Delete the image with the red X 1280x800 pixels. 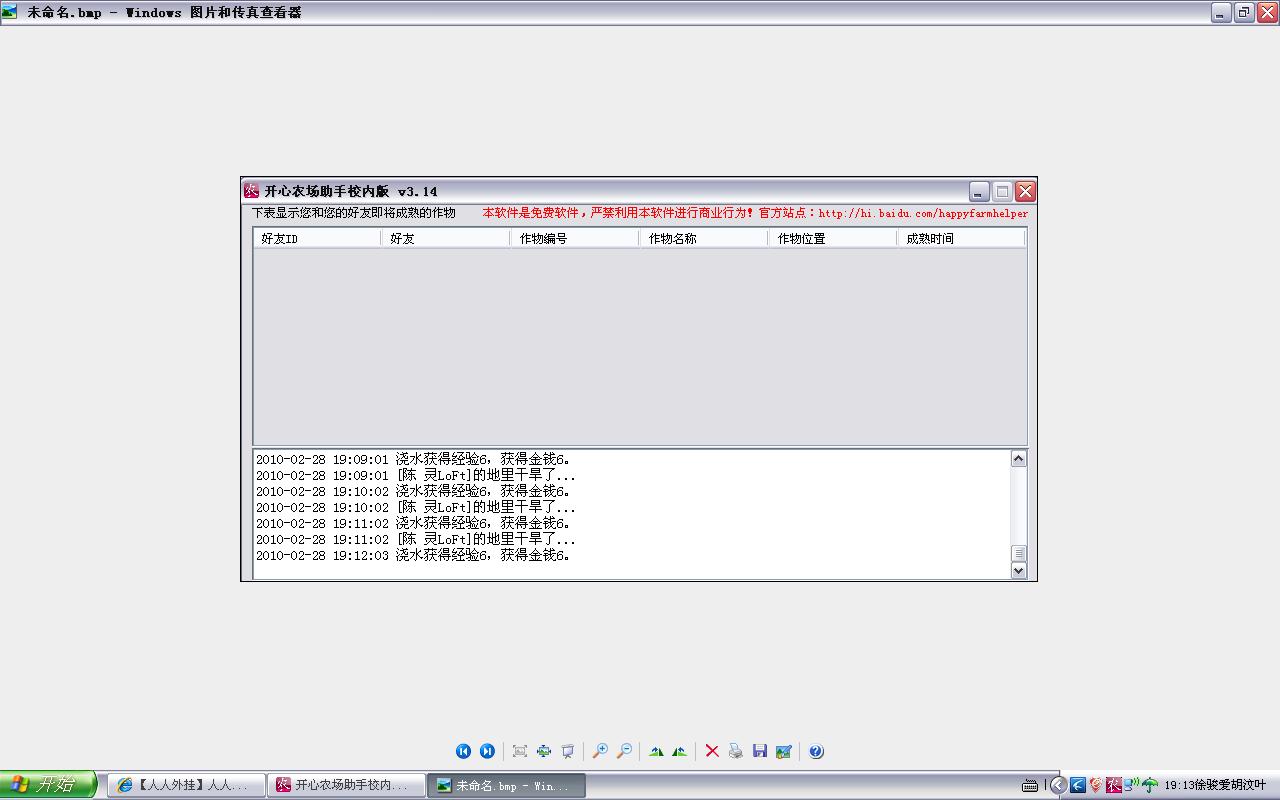click(712, 751)
